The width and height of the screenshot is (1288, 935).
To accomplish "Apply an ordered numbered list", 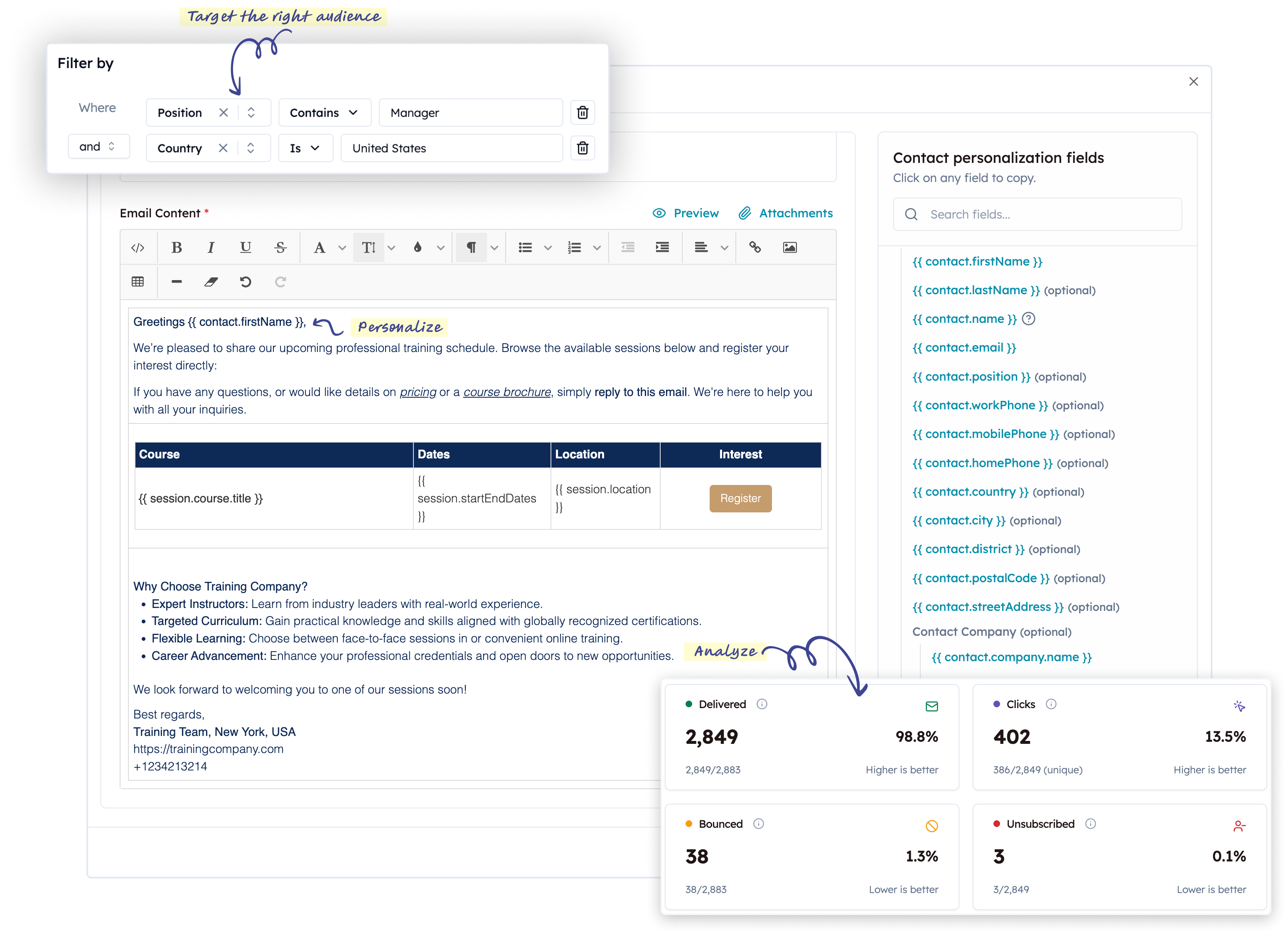I will pos(574,247).
